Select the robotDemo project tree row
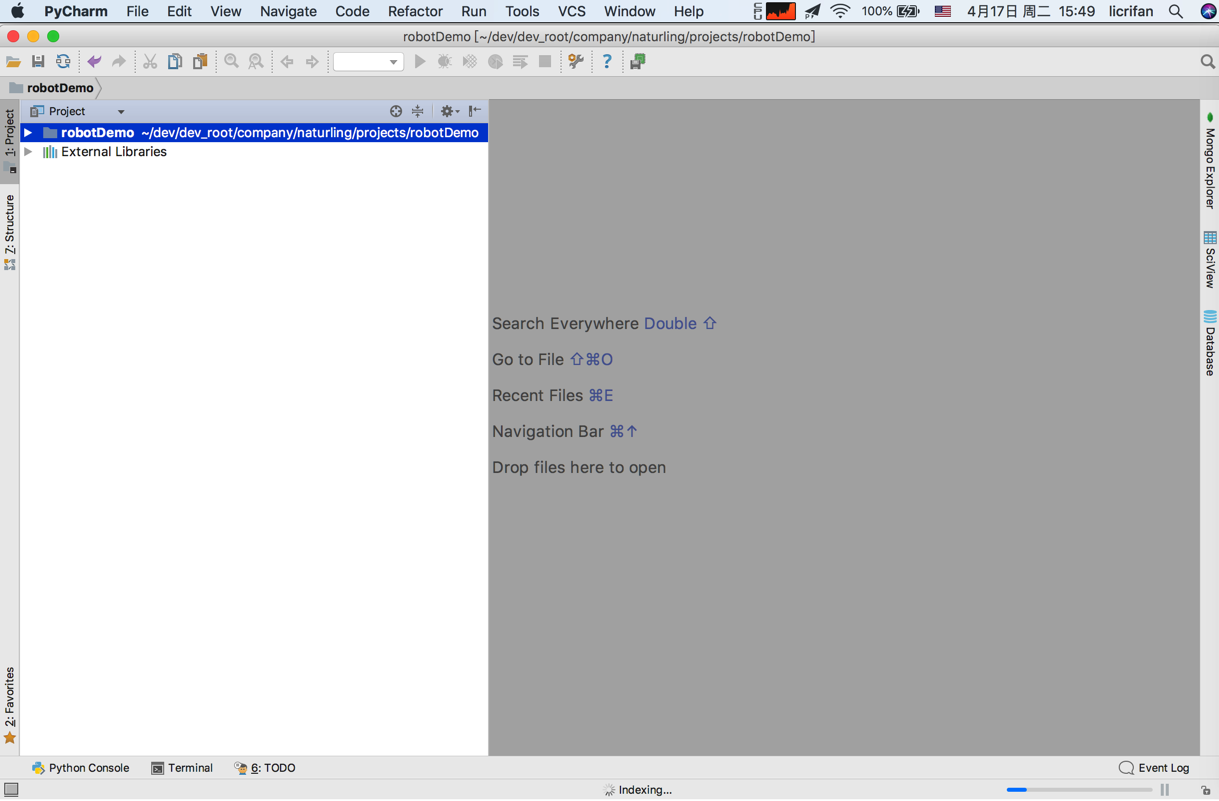Viewport: 1219px width, 801px height. coord(254,132)
